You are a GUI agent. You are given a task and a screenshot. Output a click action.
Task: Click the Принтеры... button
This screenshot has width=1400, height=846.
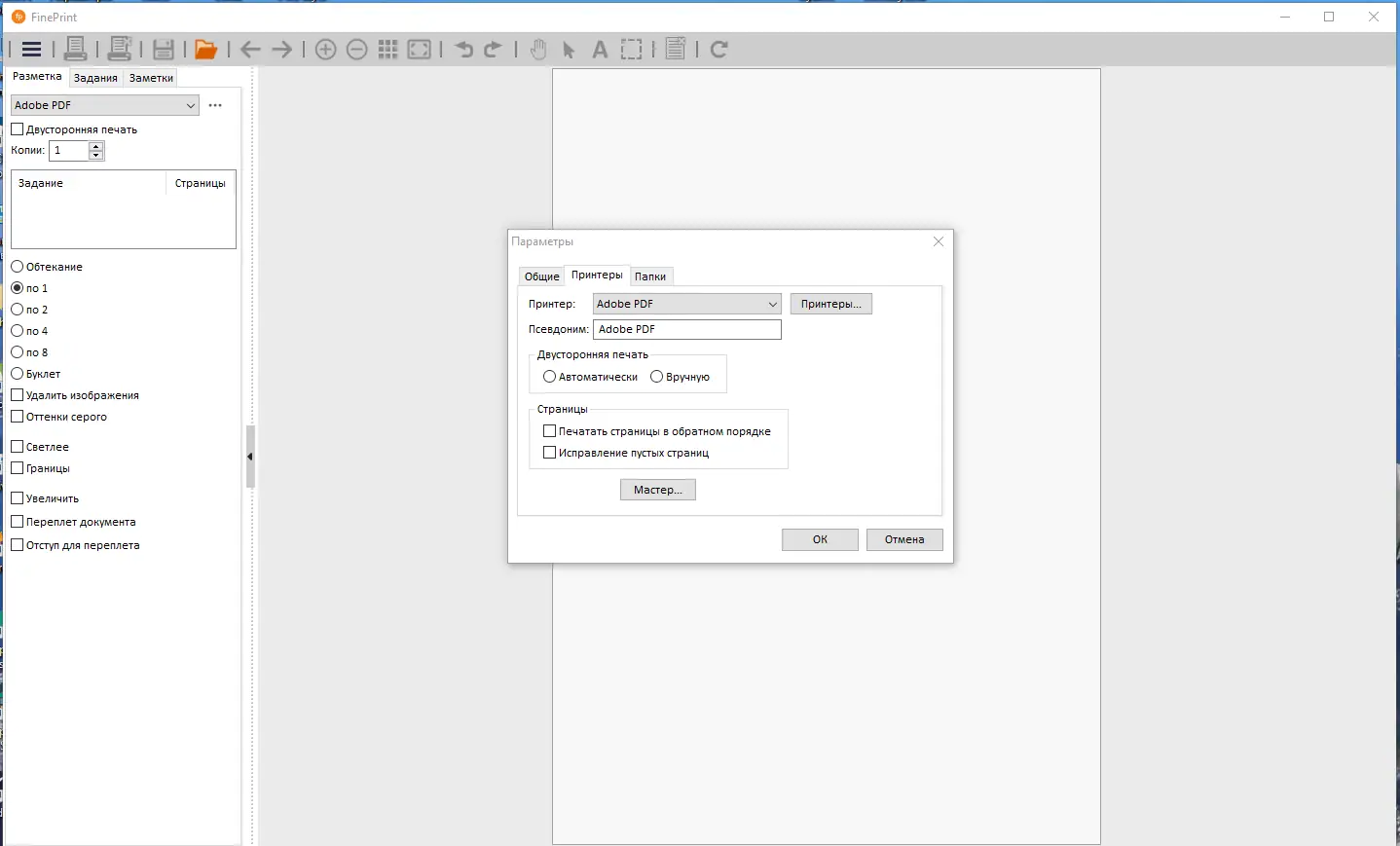pyautogui.click(x=831, y=304)
